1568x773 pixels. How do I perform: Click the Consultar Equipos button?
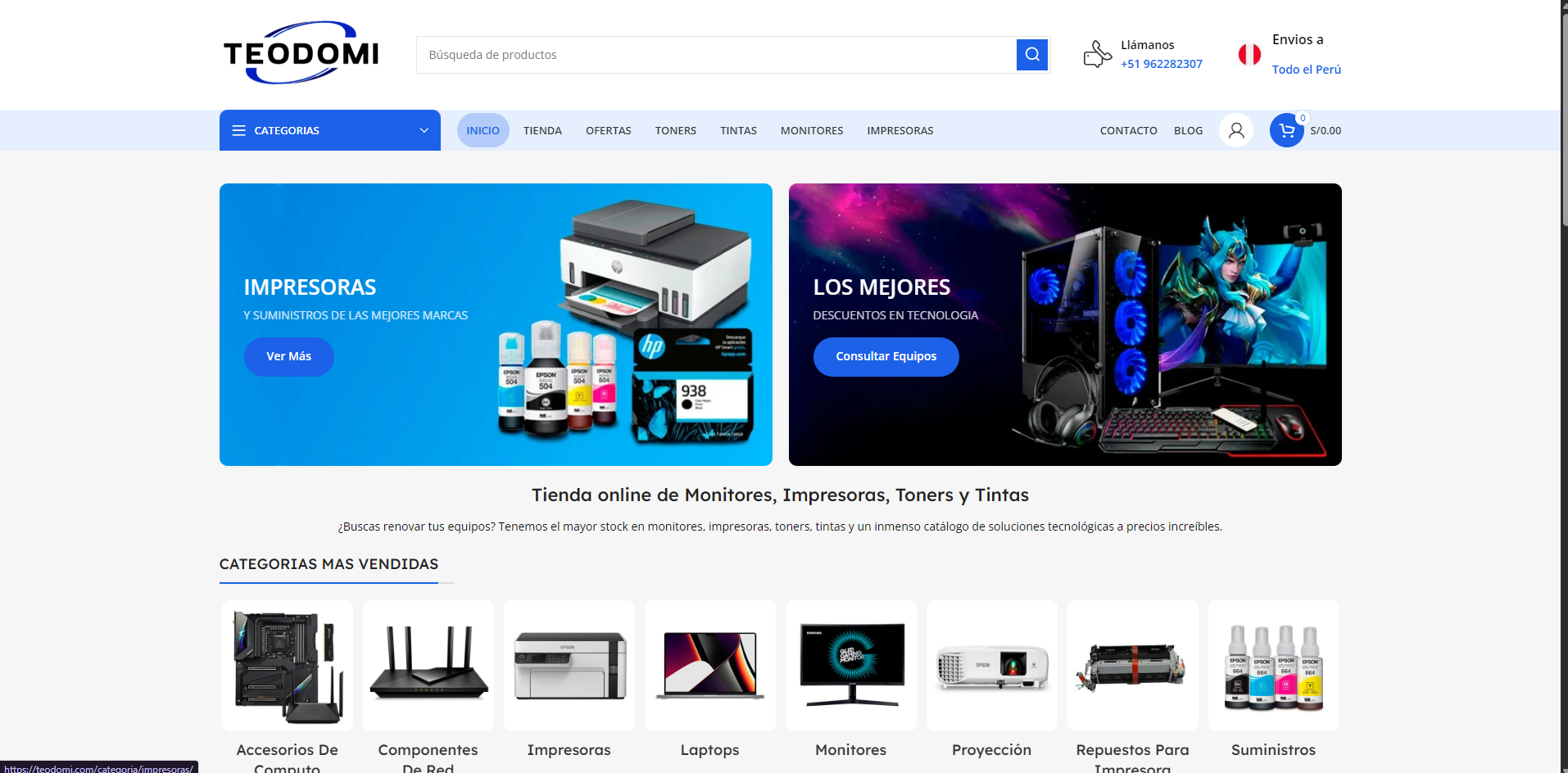tap(886, 356)
